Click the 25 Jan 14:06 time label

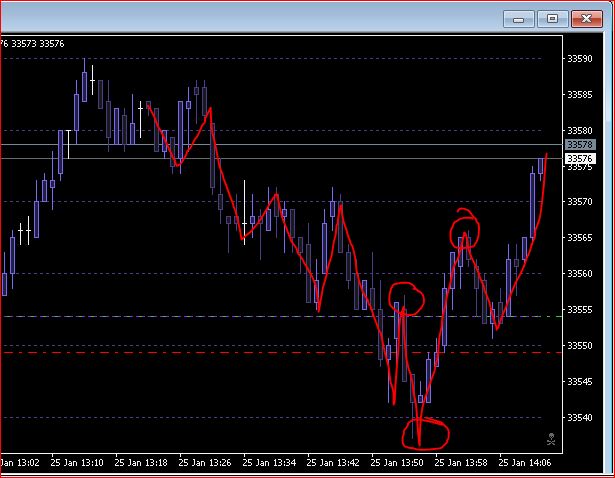tap(525, 463)
